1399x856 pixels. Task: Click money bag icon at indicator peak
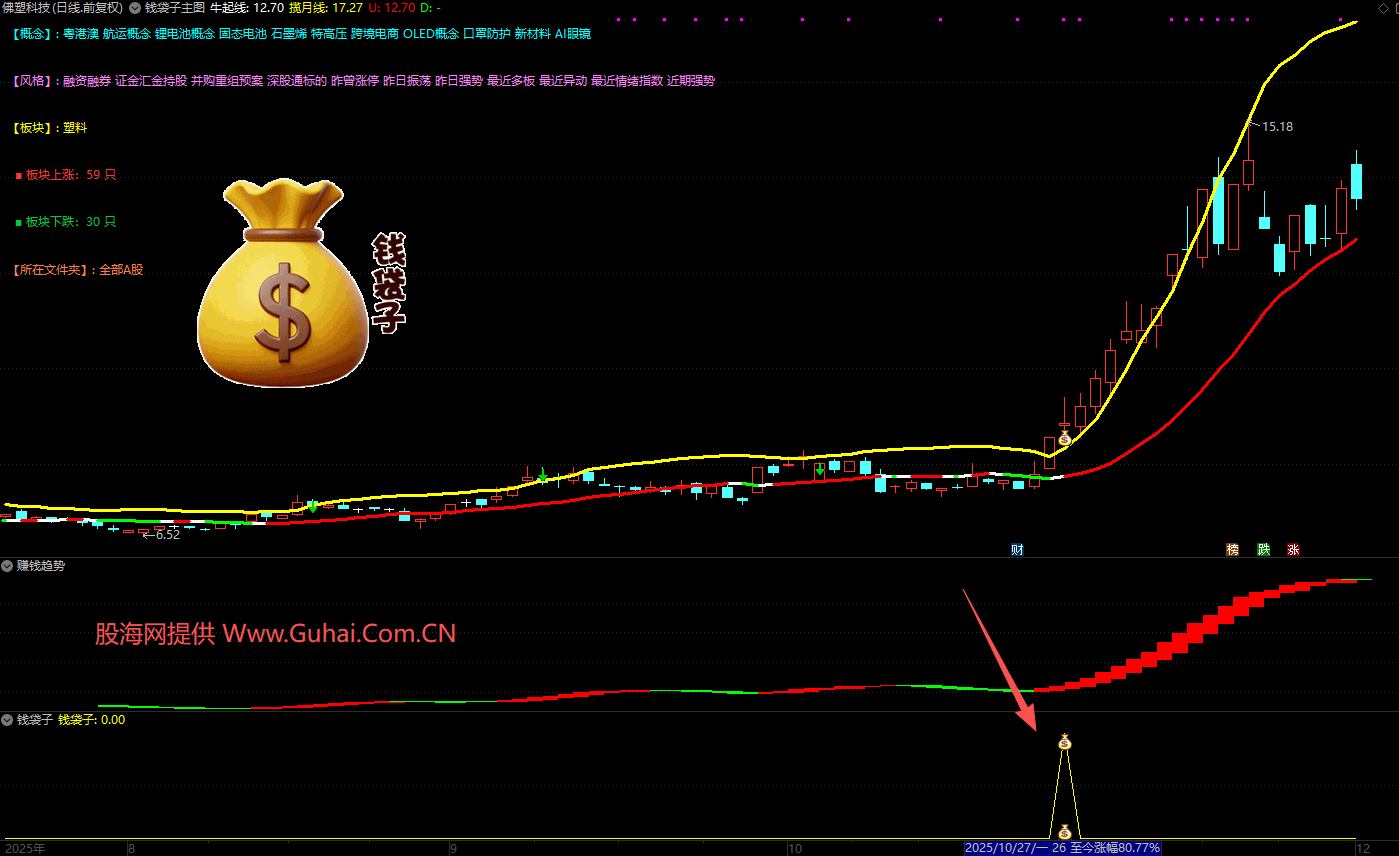point(1065,742)
